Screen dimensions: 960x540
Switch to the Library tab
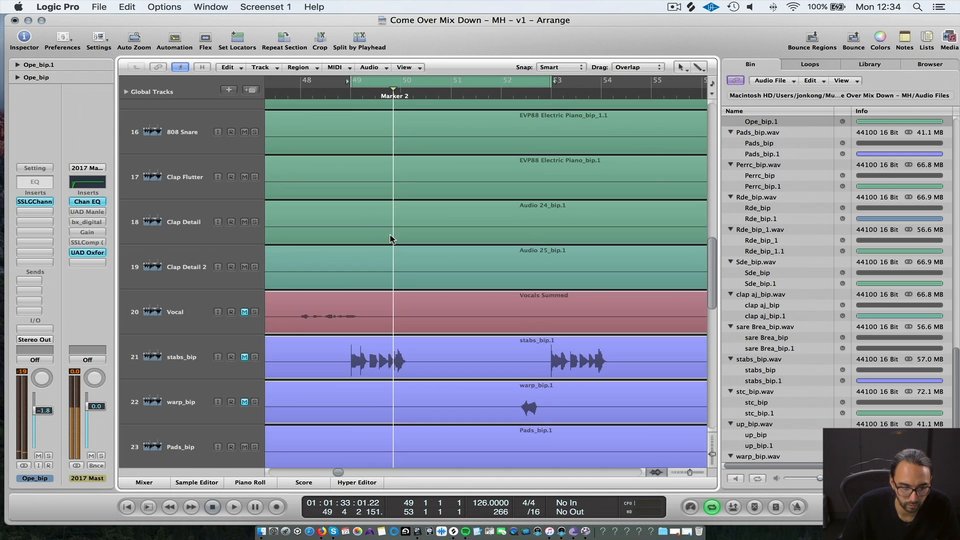pyautogui.click(x=869, y=64)
